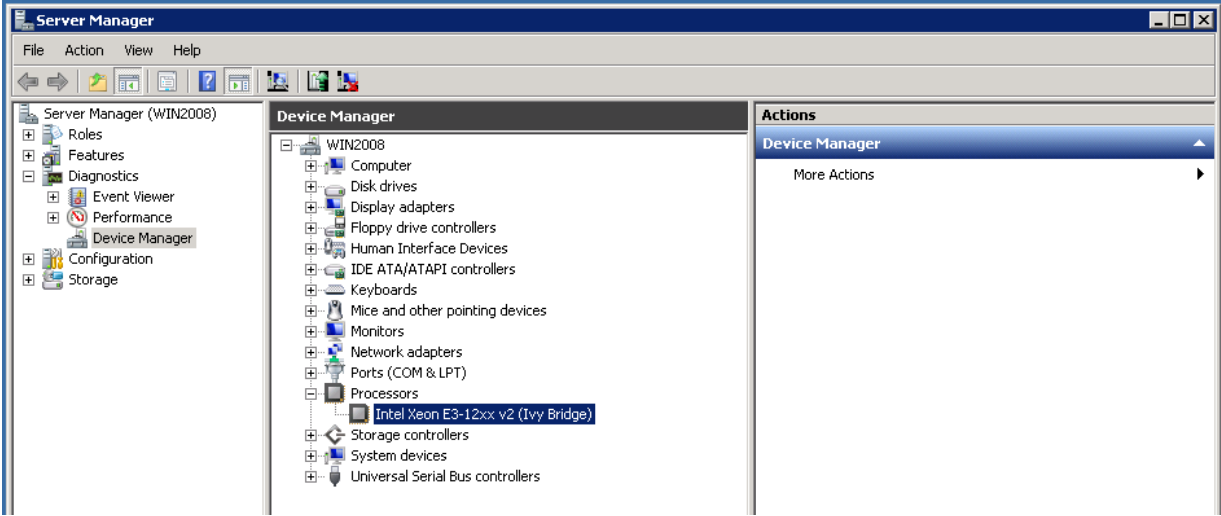The image size is (1221, 516).
Task: Collapse the Device Manager actions section arrow
Action: [x=1198, y=144]
